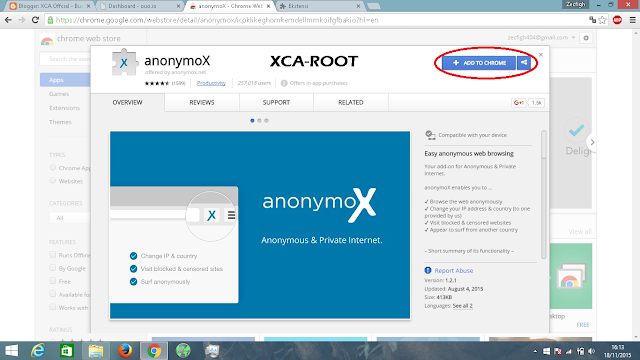Image resolution: width=640 pixels, height=360 pixels.
Task: Show the second screenshot carousel dot
Action: [259, 120]
